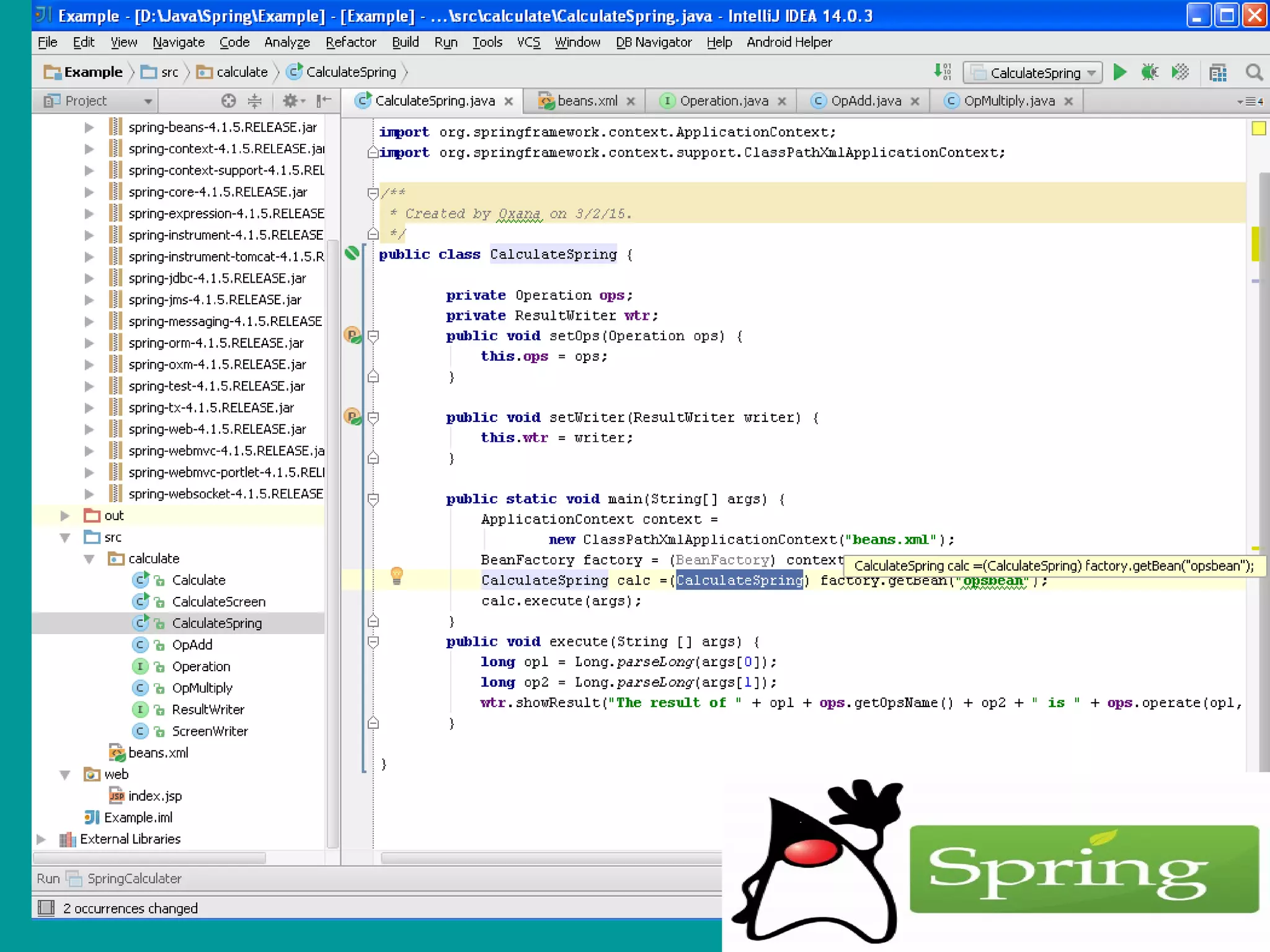Click the intention lightbulb in the gutter

397,576
